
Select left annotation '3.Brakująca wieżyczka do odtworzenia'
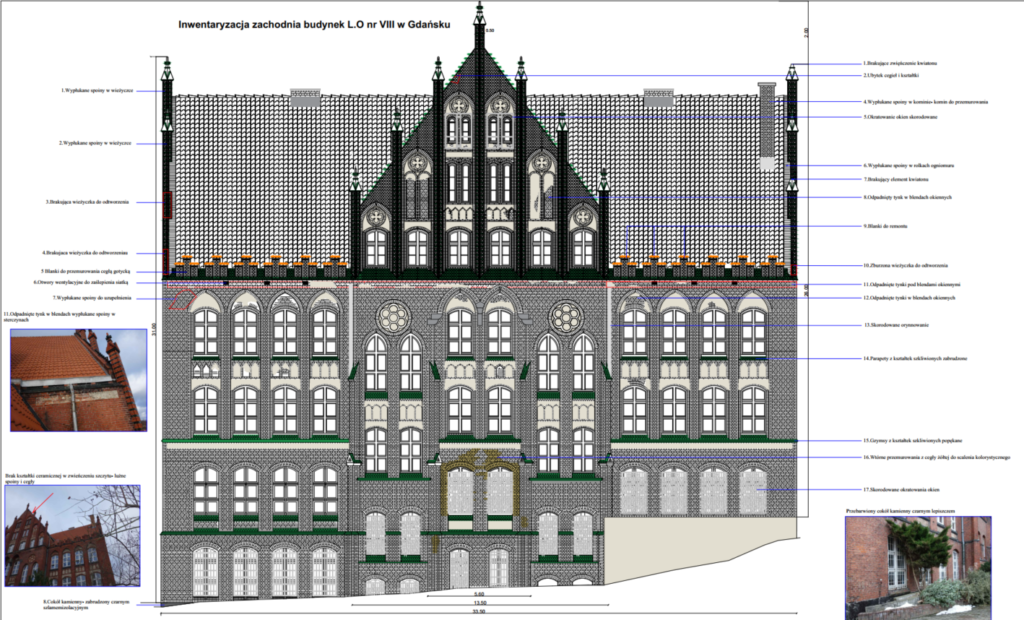click(x=88, y=202)
